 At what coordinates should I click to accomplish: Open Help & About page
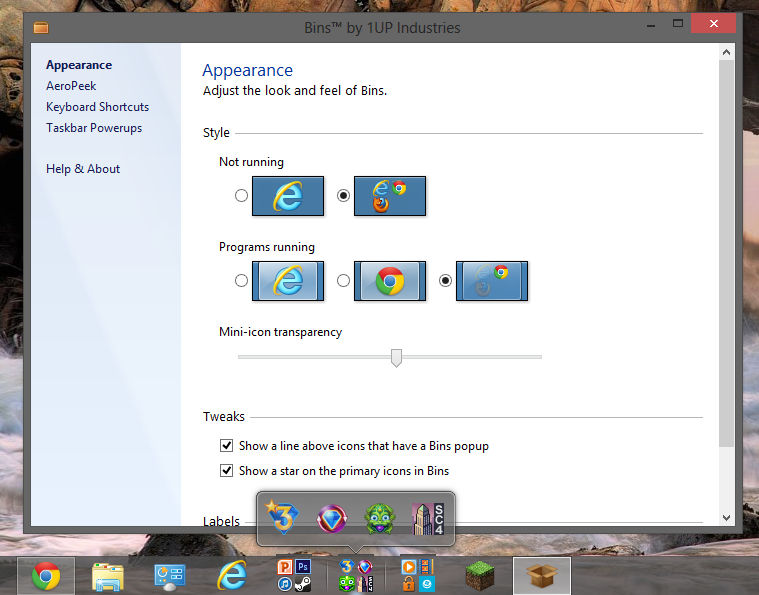point(83,169)
